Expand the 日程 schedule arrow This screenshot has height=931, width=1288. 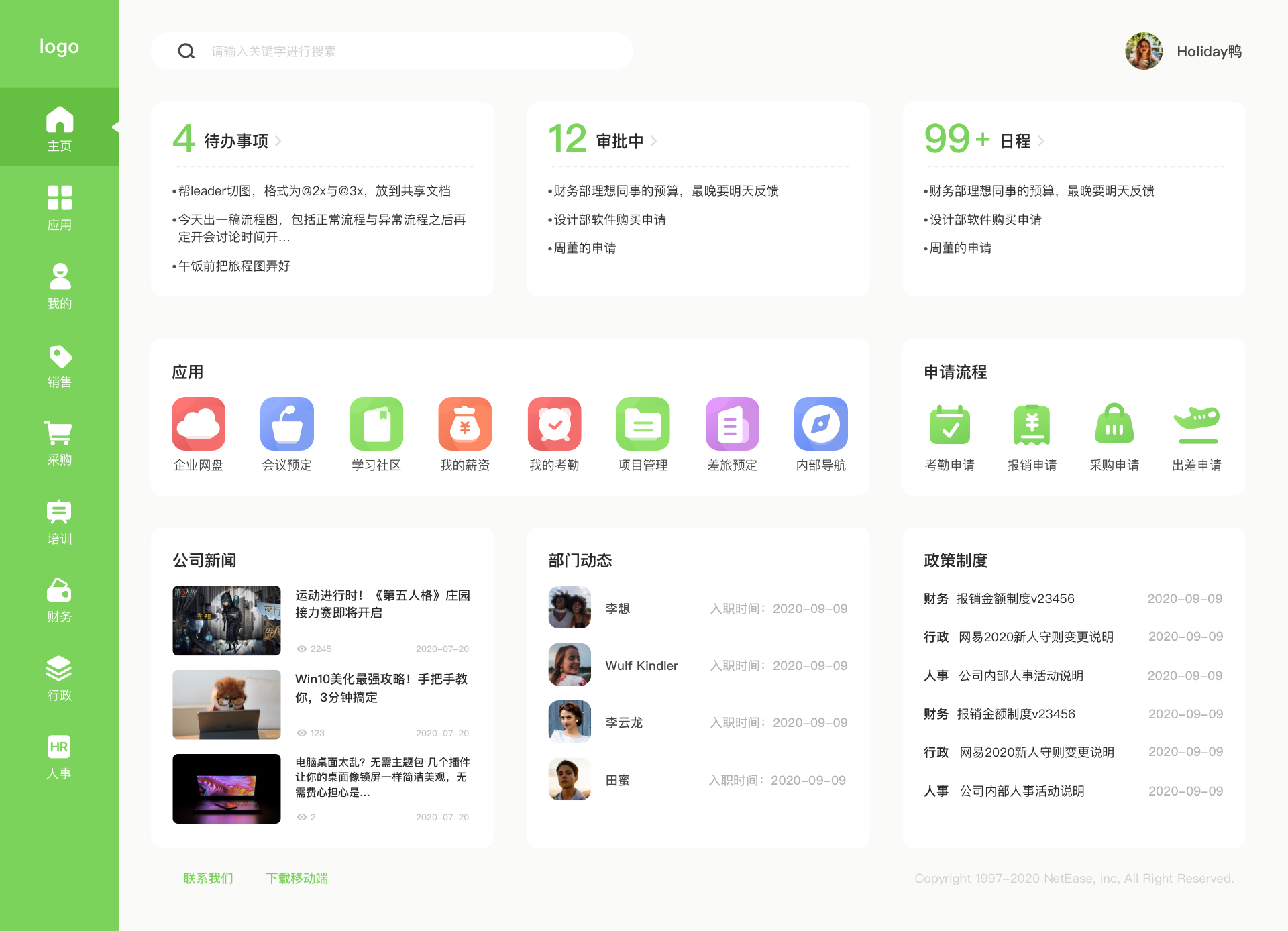(x=1041, y=141)
